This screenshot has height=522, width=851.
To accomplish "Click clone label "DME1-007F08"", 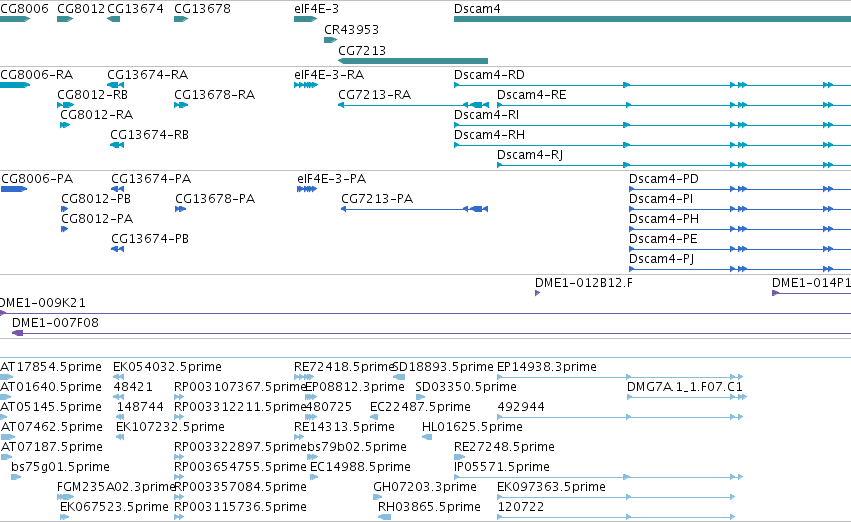I will pyautogui.click(x=55, y=323).
